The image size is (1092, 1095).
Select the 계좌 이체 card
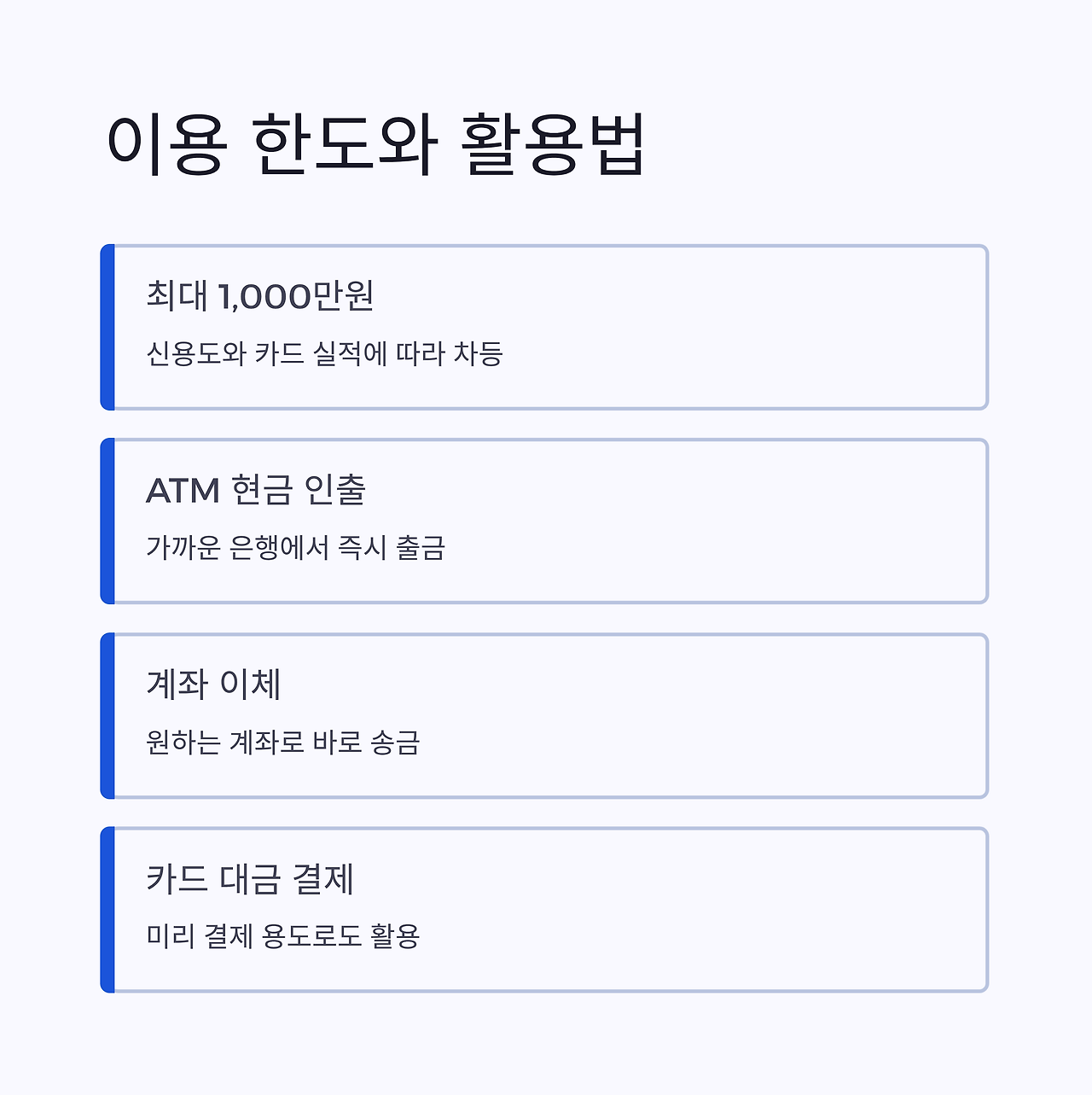pyautogui.click(x=544, y=715)
